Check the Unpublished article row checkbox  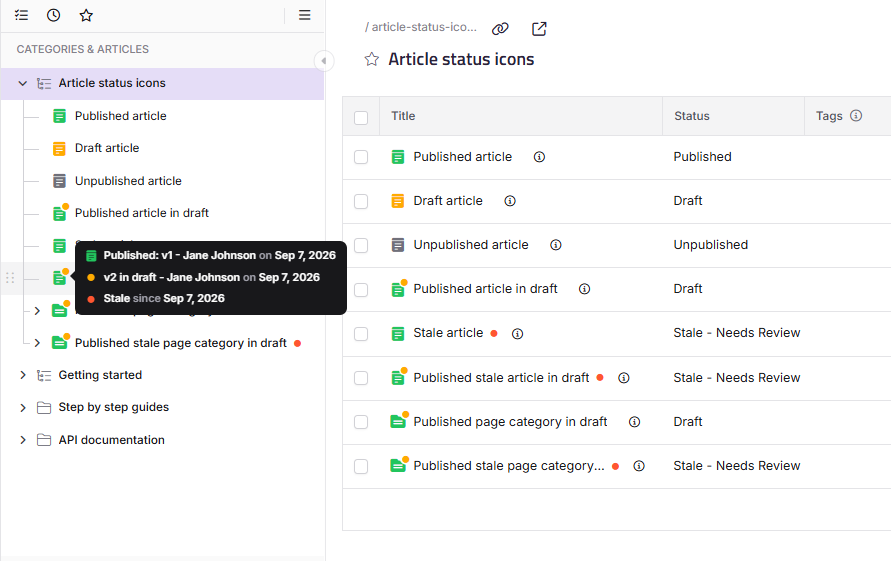pyautogui.click(x=361, y=246)
